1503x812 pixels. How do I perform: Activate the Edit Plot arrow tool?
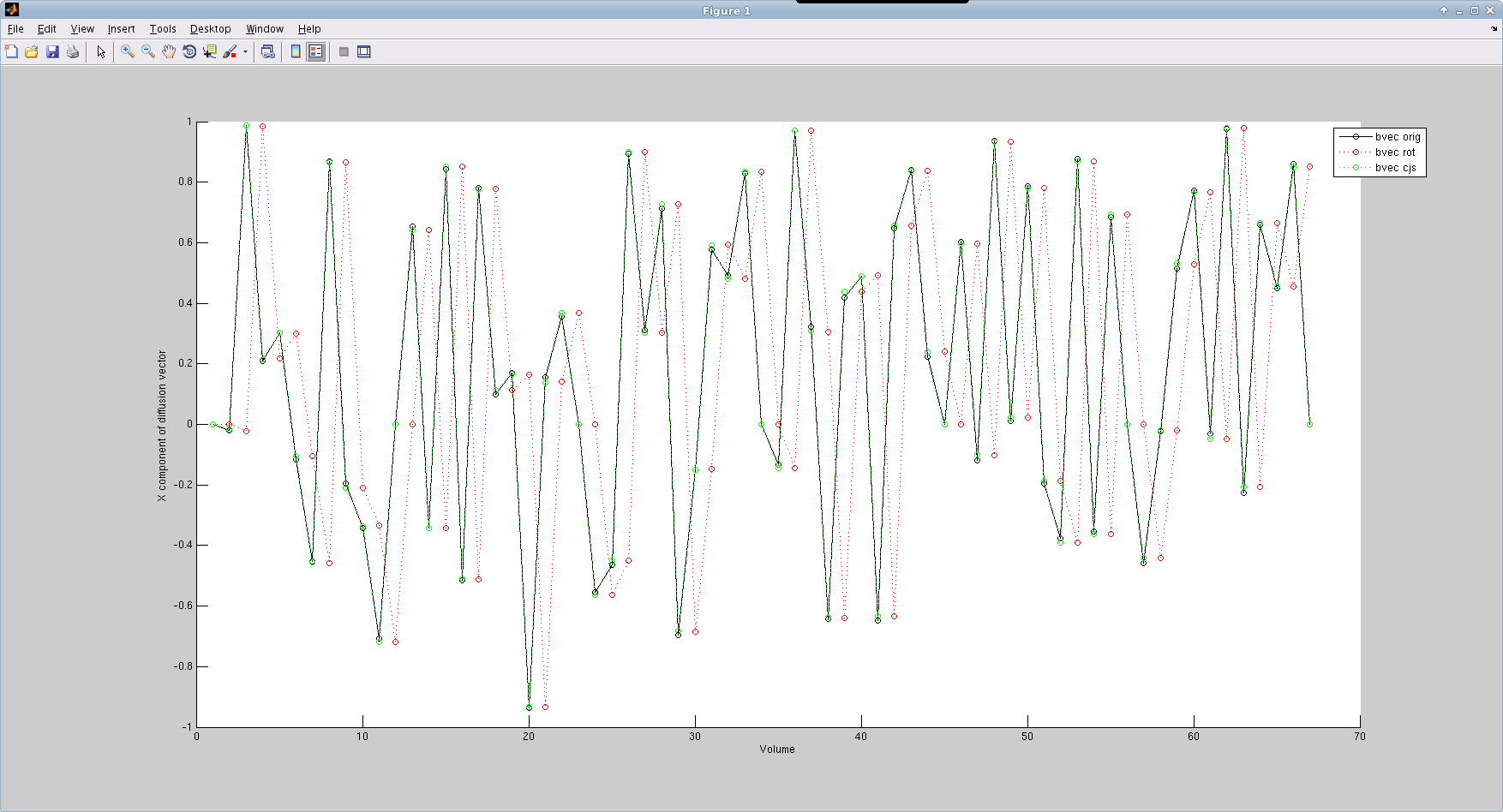pyautogui.click(x=101, y=51)
